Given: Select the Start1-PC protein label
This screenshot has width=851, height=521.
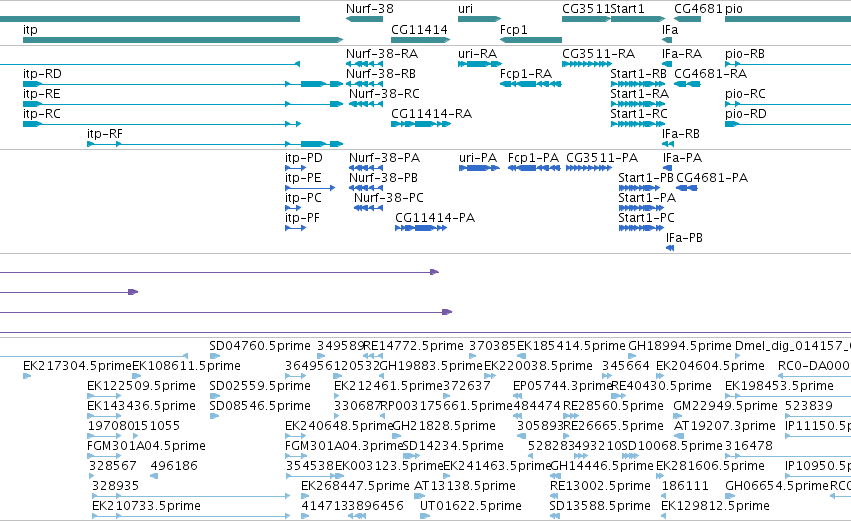Looking at the screenshot, I should pos(646,218).
